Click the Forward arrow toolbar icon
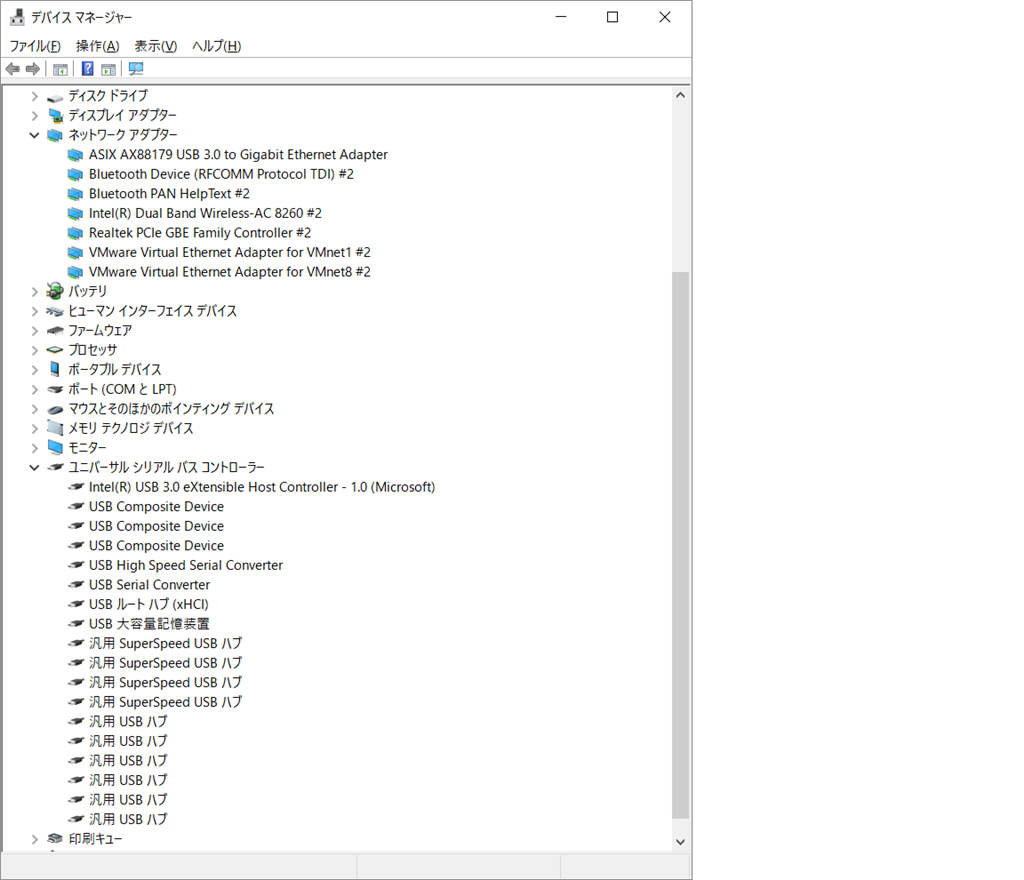The width and height of the screenshot is (1024, 880). [33, 69]
